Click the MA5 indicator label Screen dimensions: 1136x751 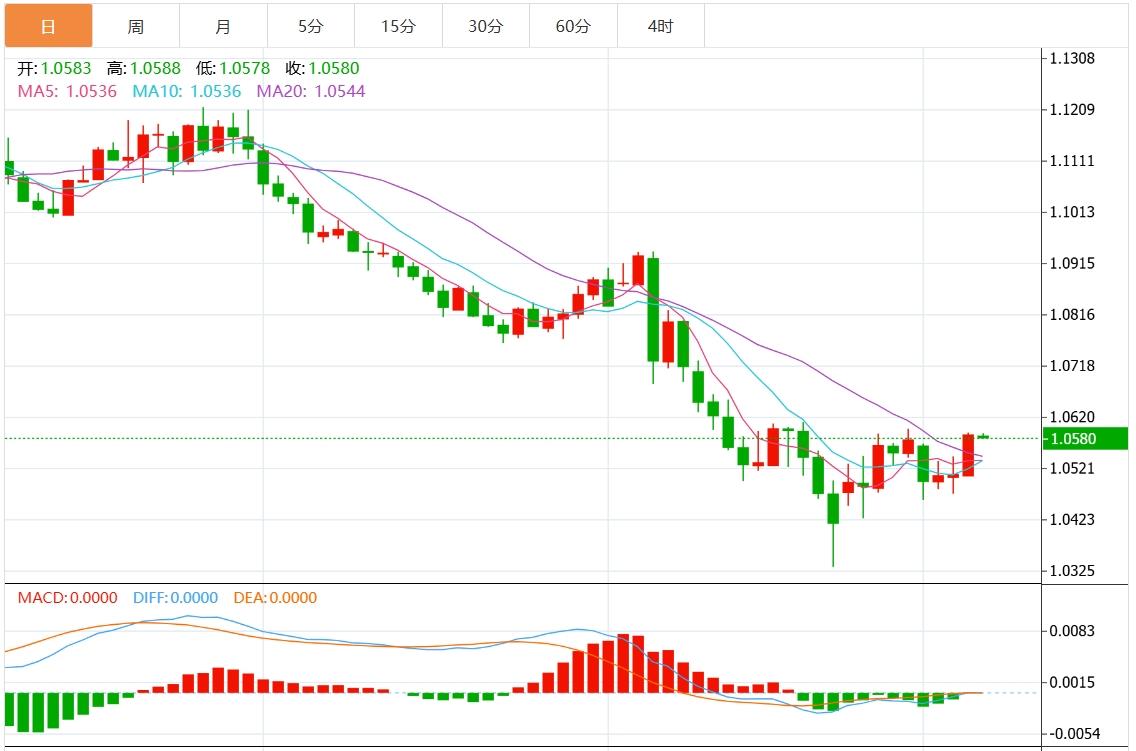pyautogui.click(x=67, y=91)
